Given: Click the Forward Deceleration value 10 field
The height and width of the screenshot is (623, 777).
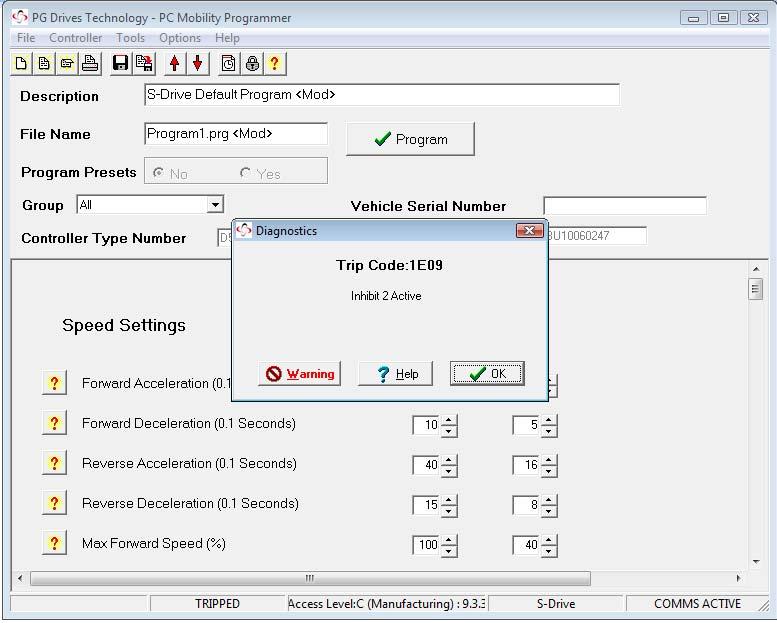Looking at the screenshot, I should (x=427, y=425).
